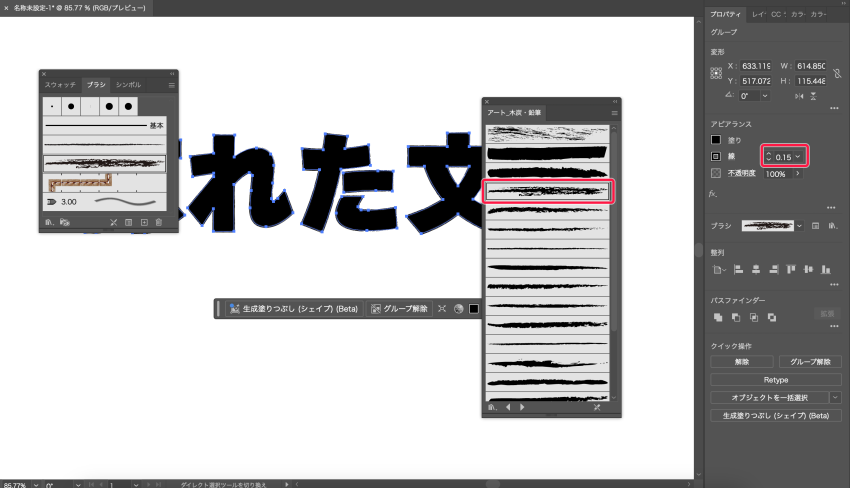This screenshot has height=488, width=850.
Task: Select the ブラシ tab
Action: [96, 85]
